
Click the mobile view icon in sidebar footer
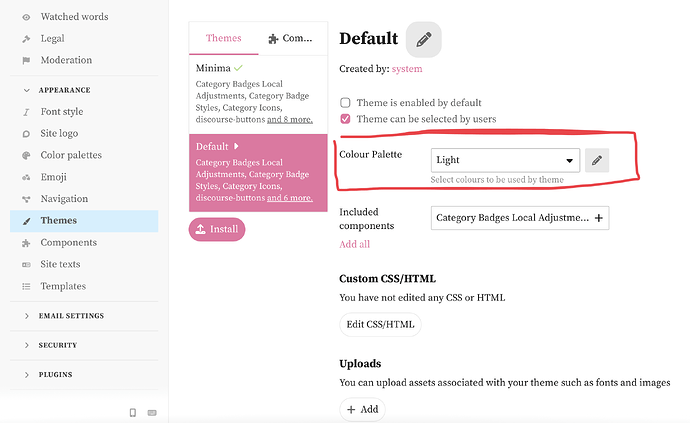pos(133,412)
